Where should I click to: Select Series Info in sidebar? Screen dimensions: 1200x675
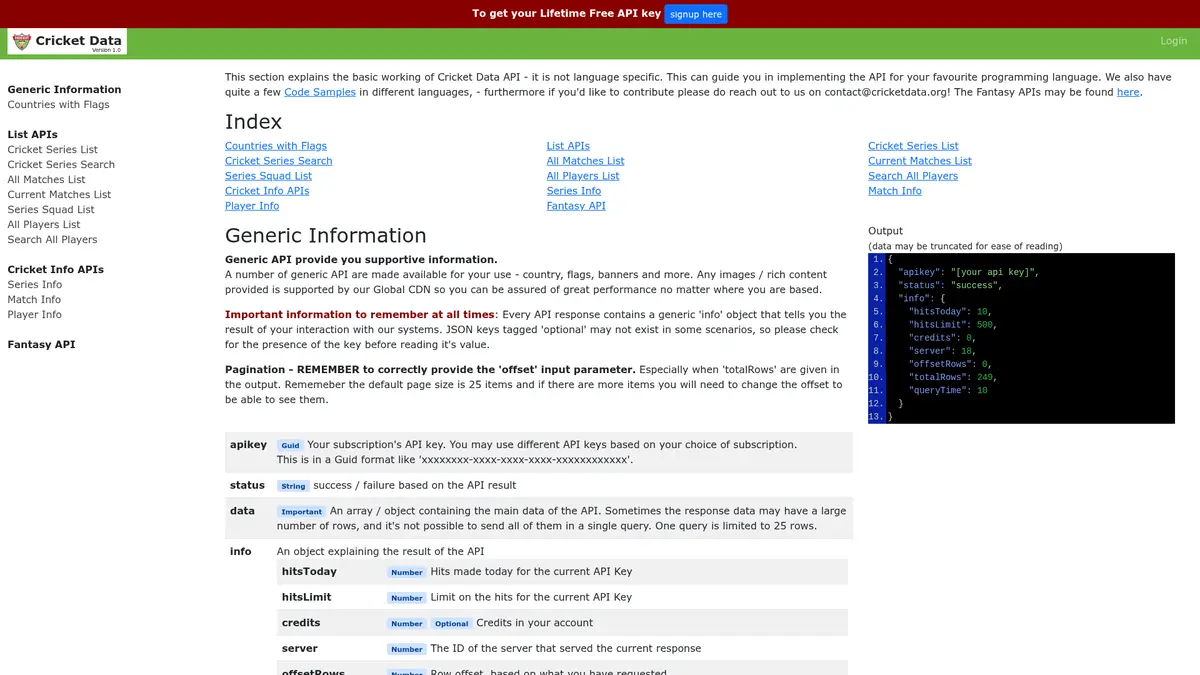34,285
